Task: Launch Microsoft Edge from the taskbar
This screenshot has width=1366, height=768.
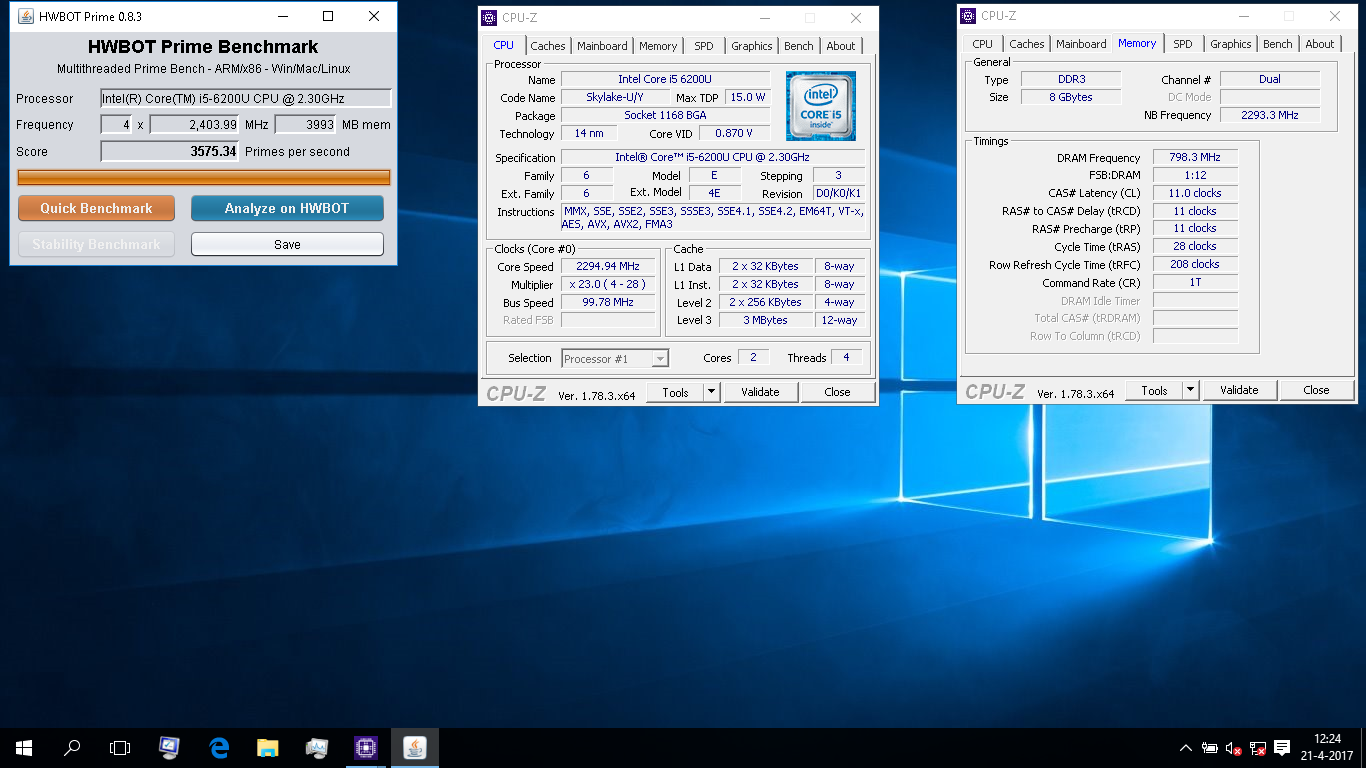Action: [219, 747]
